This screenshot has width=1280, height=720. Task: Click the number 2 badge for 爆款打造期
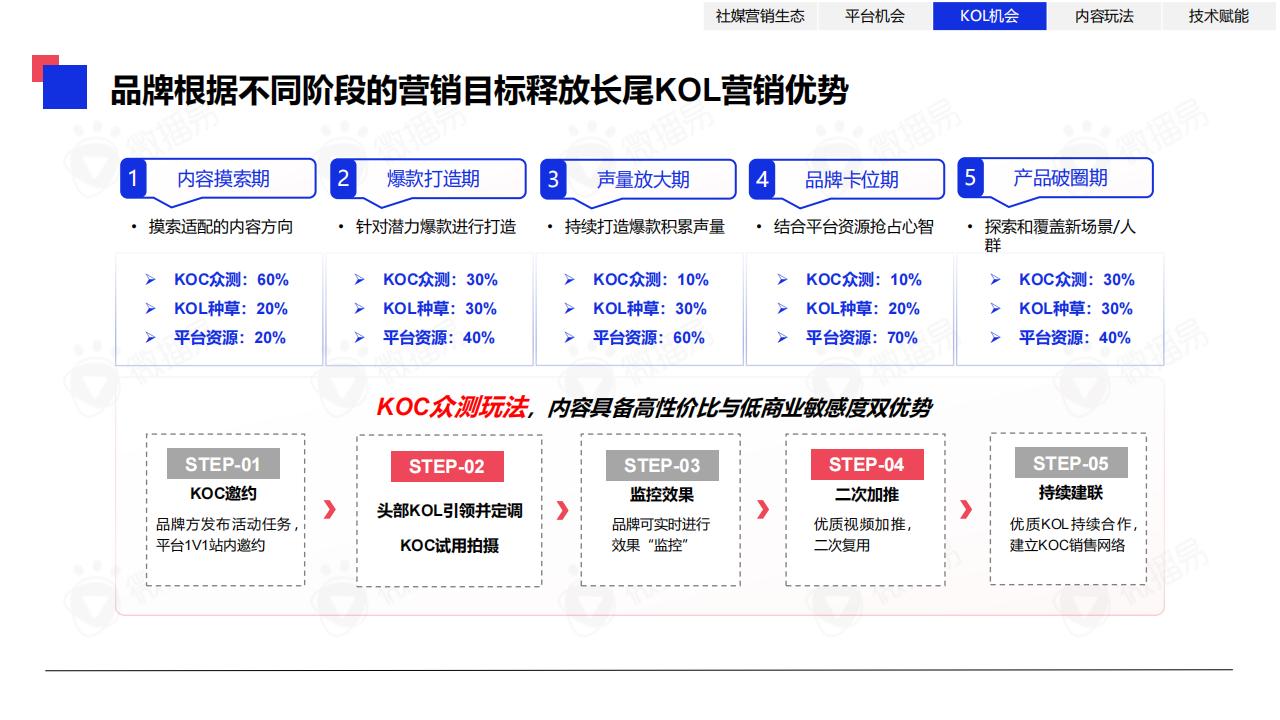343,179
